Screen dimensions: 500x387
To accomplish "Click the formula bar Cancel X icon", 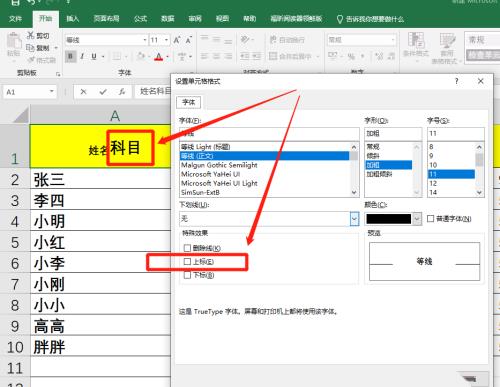I will pyautogui.click(x=83, y=92).
